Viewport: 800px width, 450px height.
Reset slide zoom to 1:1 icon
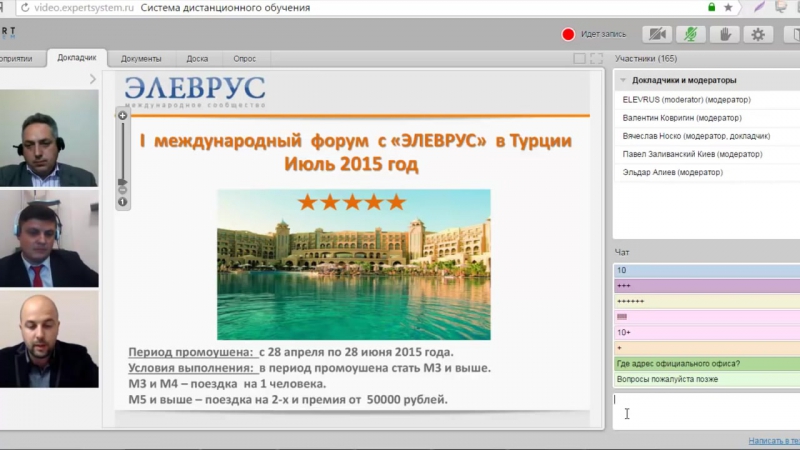click(122, 202)
